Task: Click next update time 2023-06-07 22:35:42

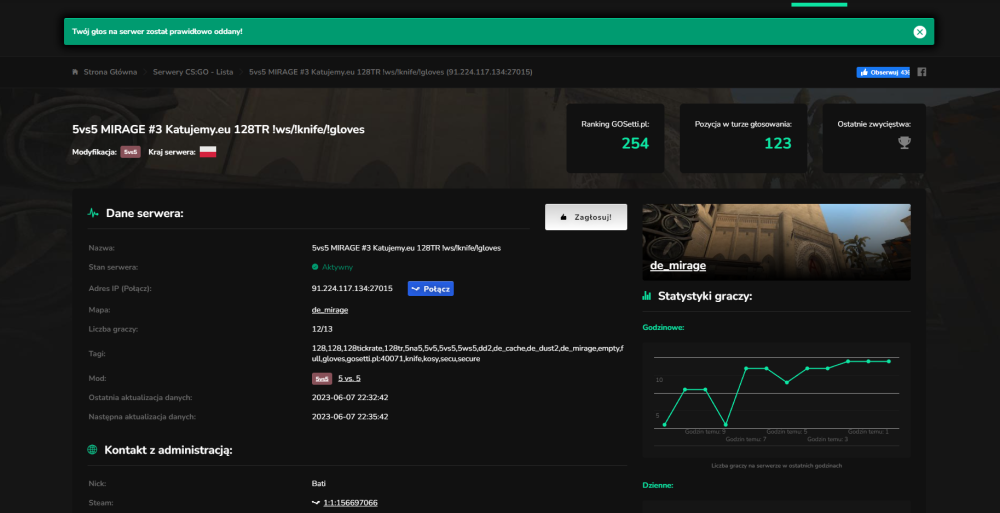Action: [349, 417]
